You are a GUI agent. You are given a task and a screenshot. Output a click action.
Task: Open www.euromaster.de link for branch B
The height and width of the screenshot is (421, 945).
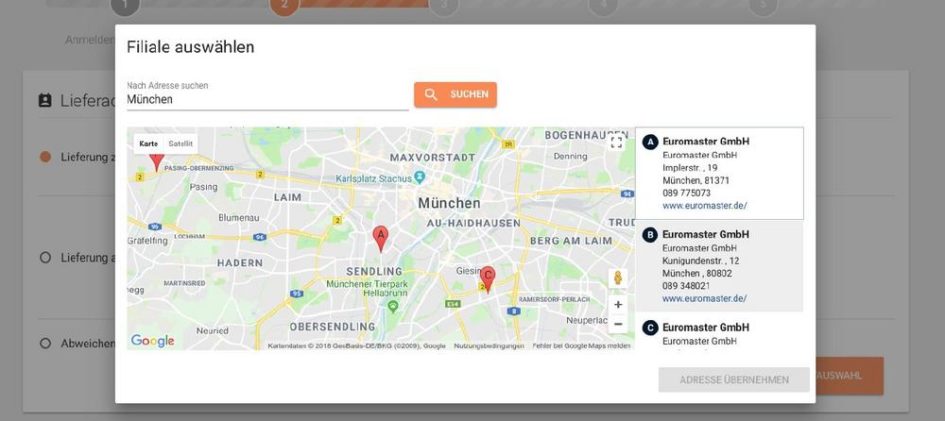pyautogui.click(x=704, y=298)
